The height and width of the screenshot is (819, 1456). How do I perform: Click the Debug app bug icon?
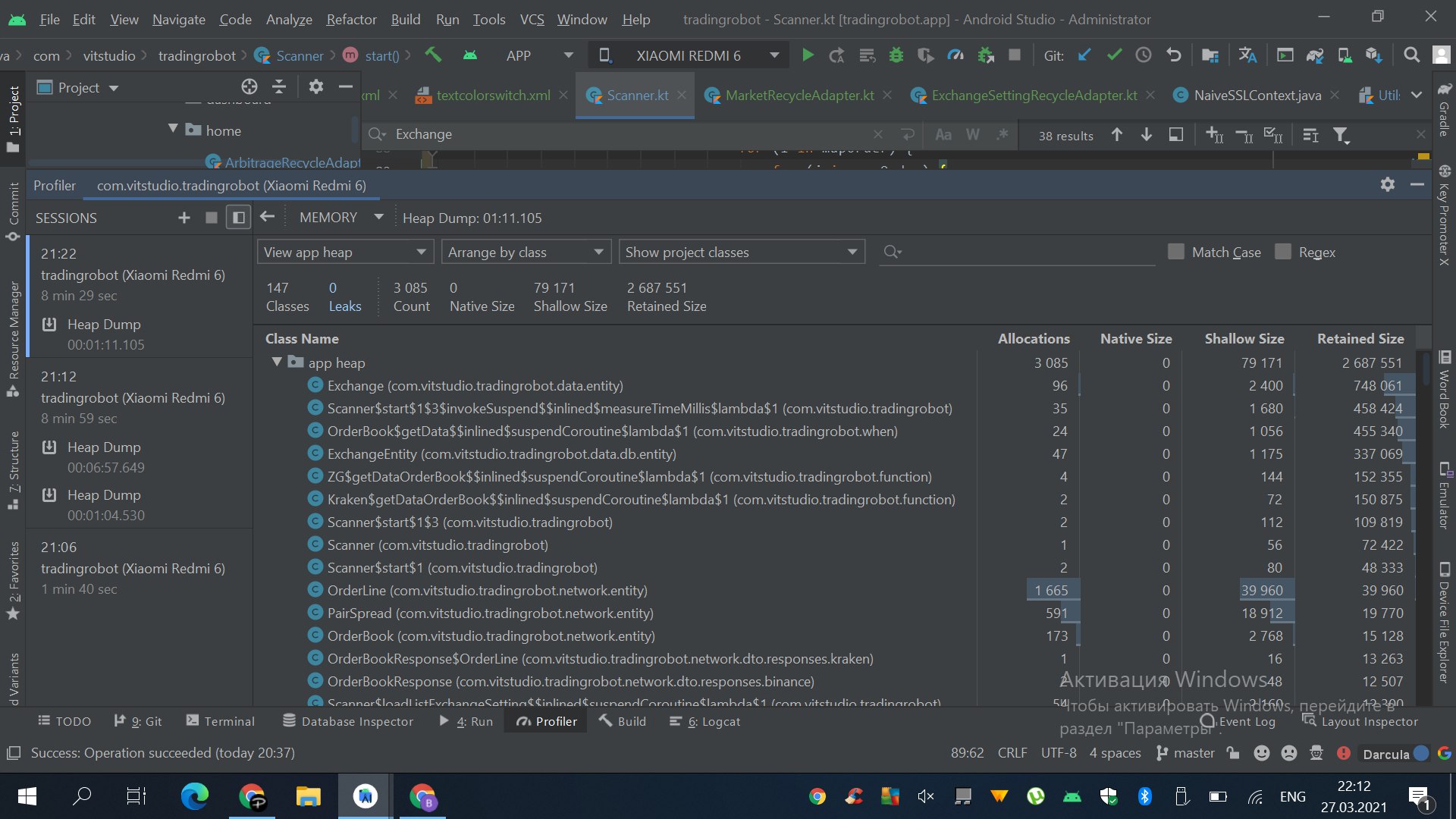(896, 55)
